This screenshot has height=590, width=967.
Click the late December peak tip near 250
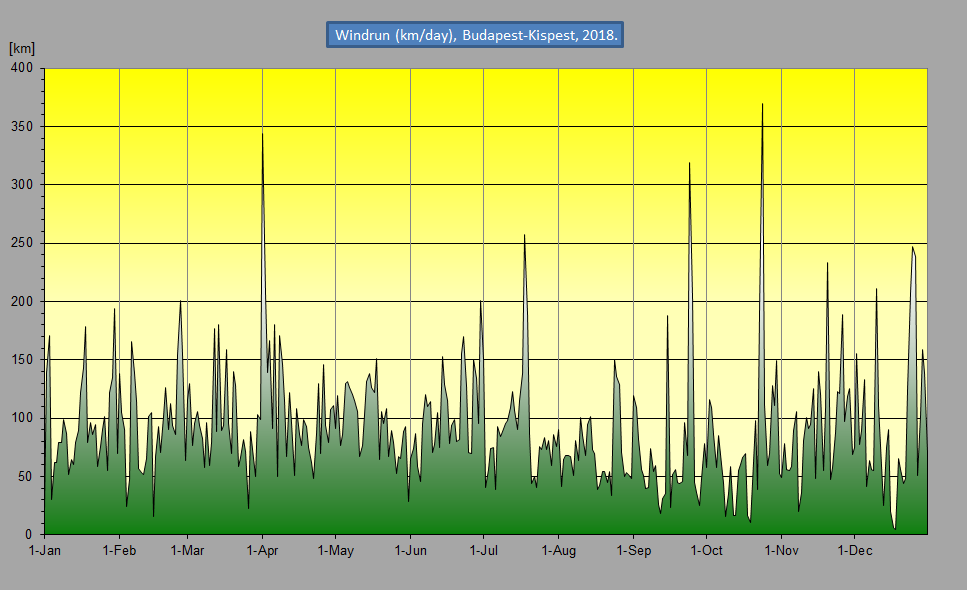(x=912, y=247)
